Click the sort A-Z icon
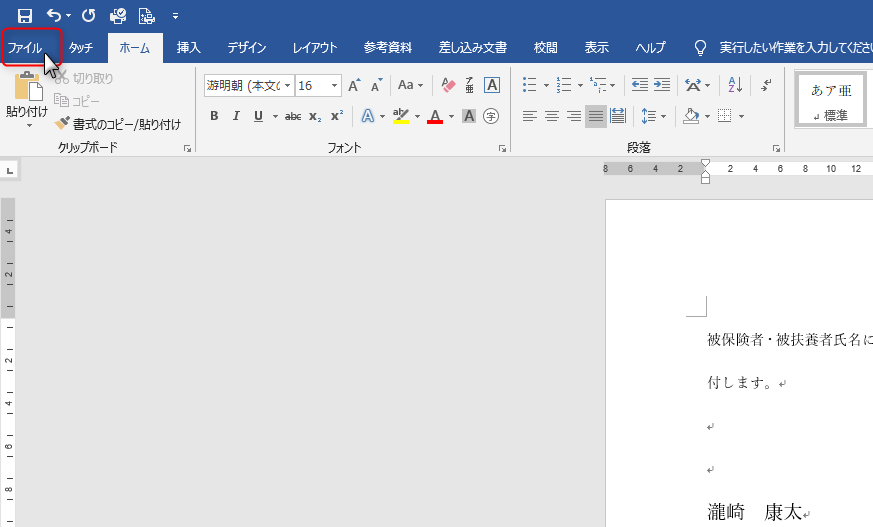This screenshot has height=527, width=873. [x=734, y=85]
